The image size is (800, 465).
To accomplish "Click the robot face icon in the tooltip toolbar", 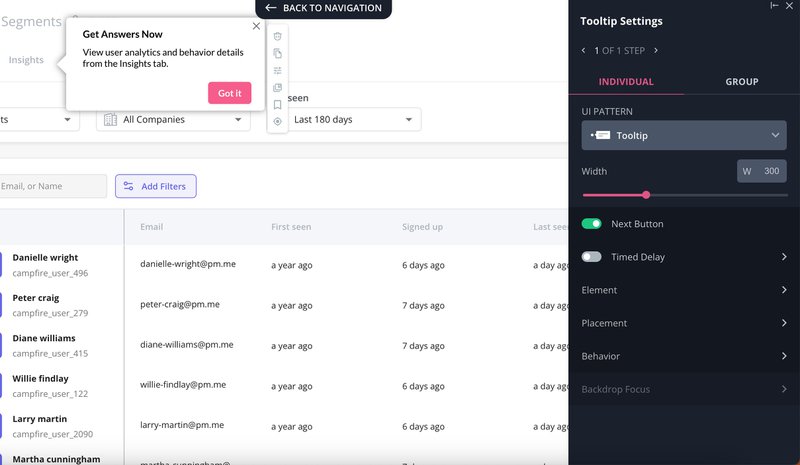I will (278, 36).
